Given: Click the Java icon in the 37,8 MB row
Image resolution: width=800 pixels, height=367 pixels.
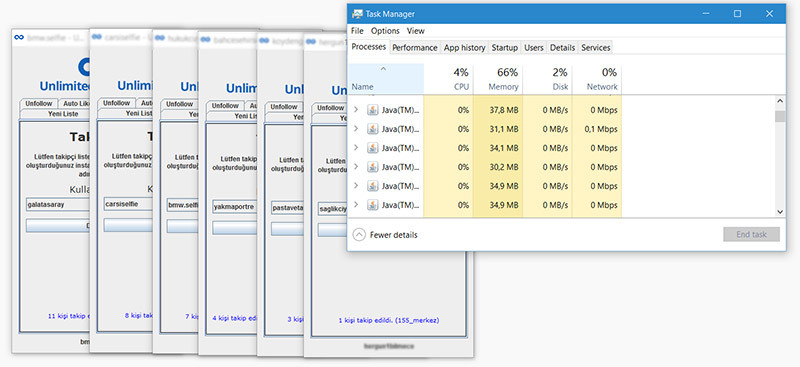Looking at the screenshot, I should pyautogui.click(x=373, y=110).
